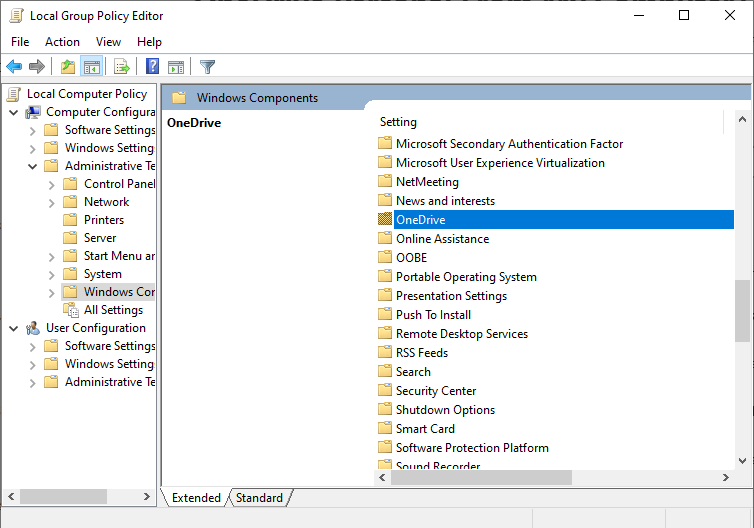Click the blue Help question mark icon

(x=152, y=66)
